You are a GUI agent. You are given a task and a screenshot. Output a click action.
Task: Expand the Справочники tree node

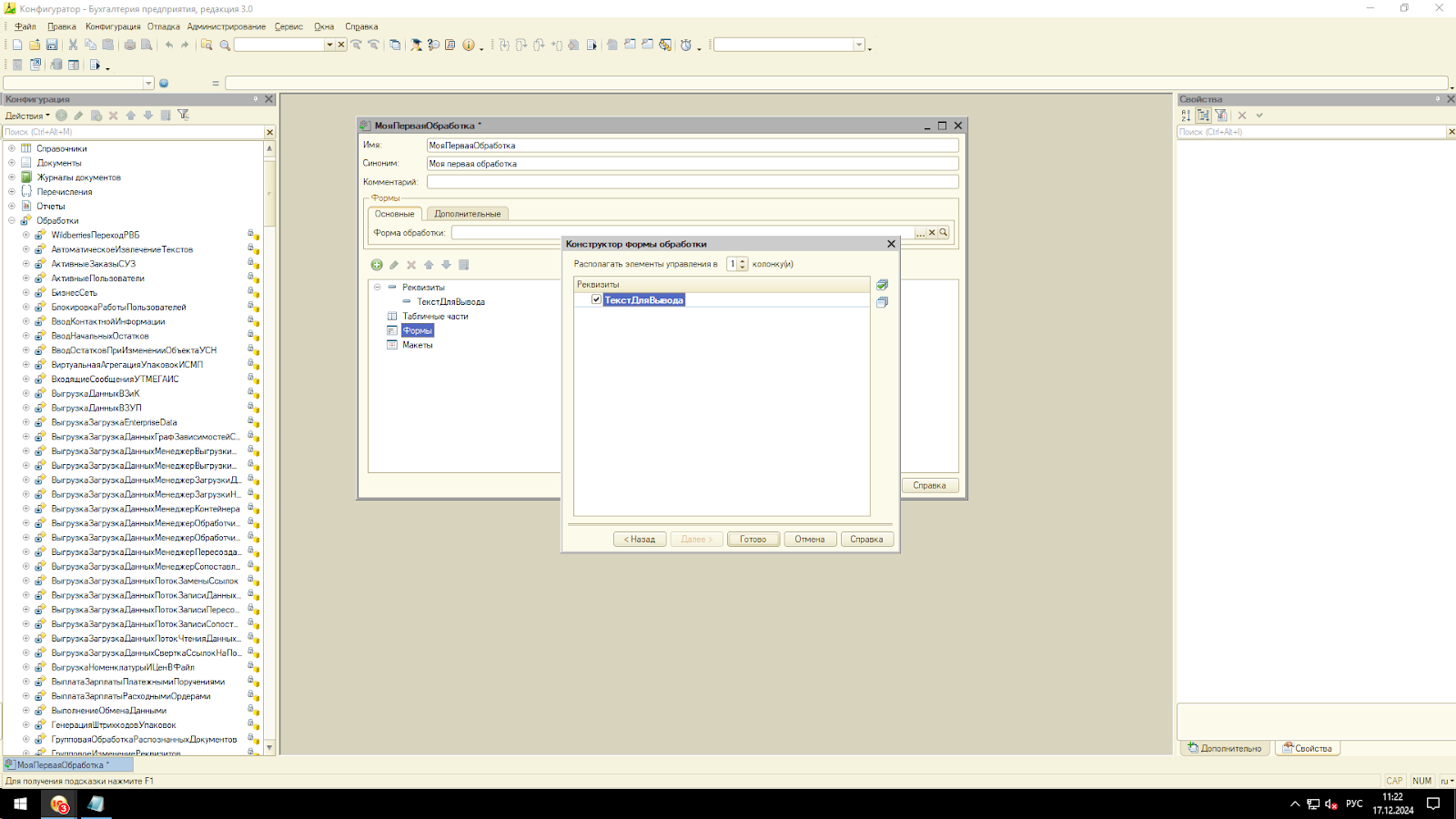click(x=12, y=148)
